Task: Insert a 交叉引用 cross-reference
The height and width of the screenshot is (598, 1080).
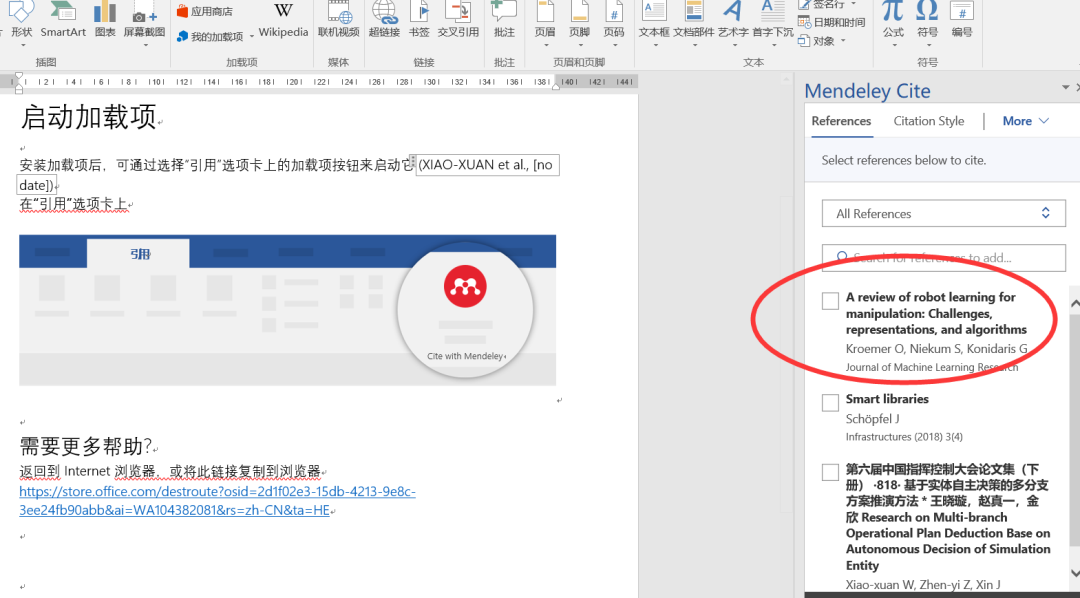Action: (x=458, y=19)
